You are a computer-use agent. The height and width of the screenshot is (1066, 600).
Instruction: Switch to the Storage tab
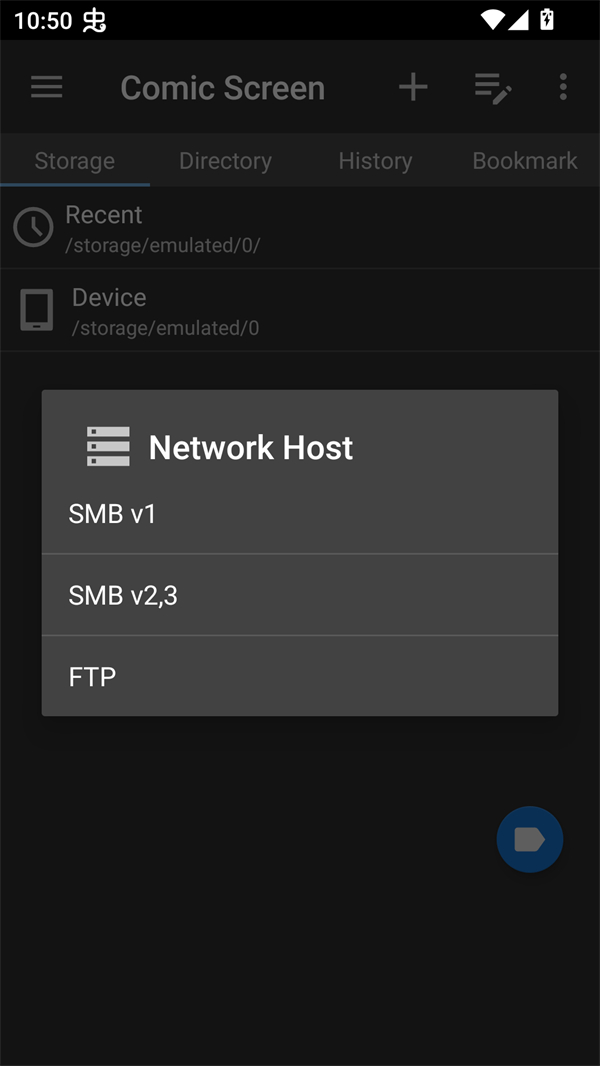(75, 161)
